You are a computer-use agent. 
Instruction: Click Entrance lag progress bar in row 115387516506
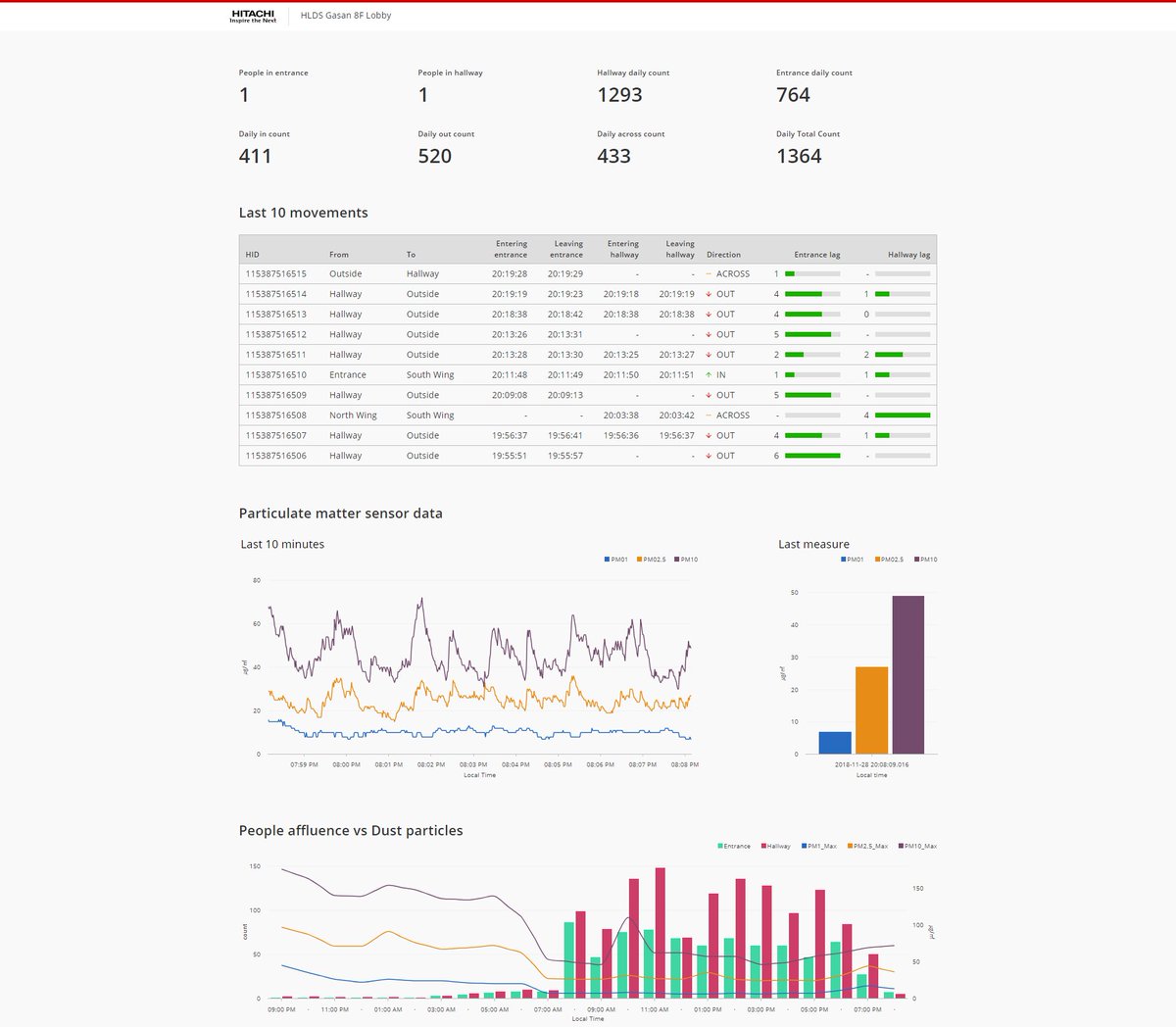point(812,456)
